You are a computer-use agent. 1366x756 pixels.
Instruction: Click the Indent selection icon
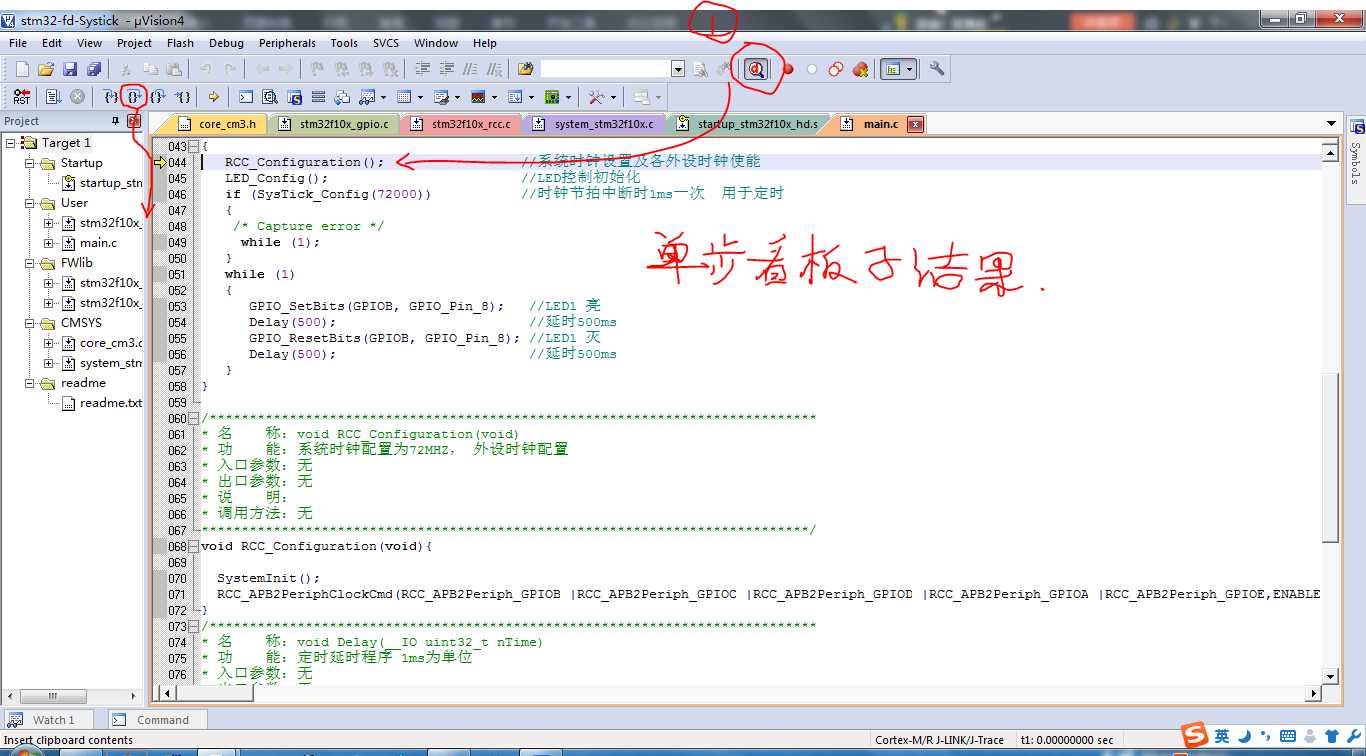click(423, 69)
